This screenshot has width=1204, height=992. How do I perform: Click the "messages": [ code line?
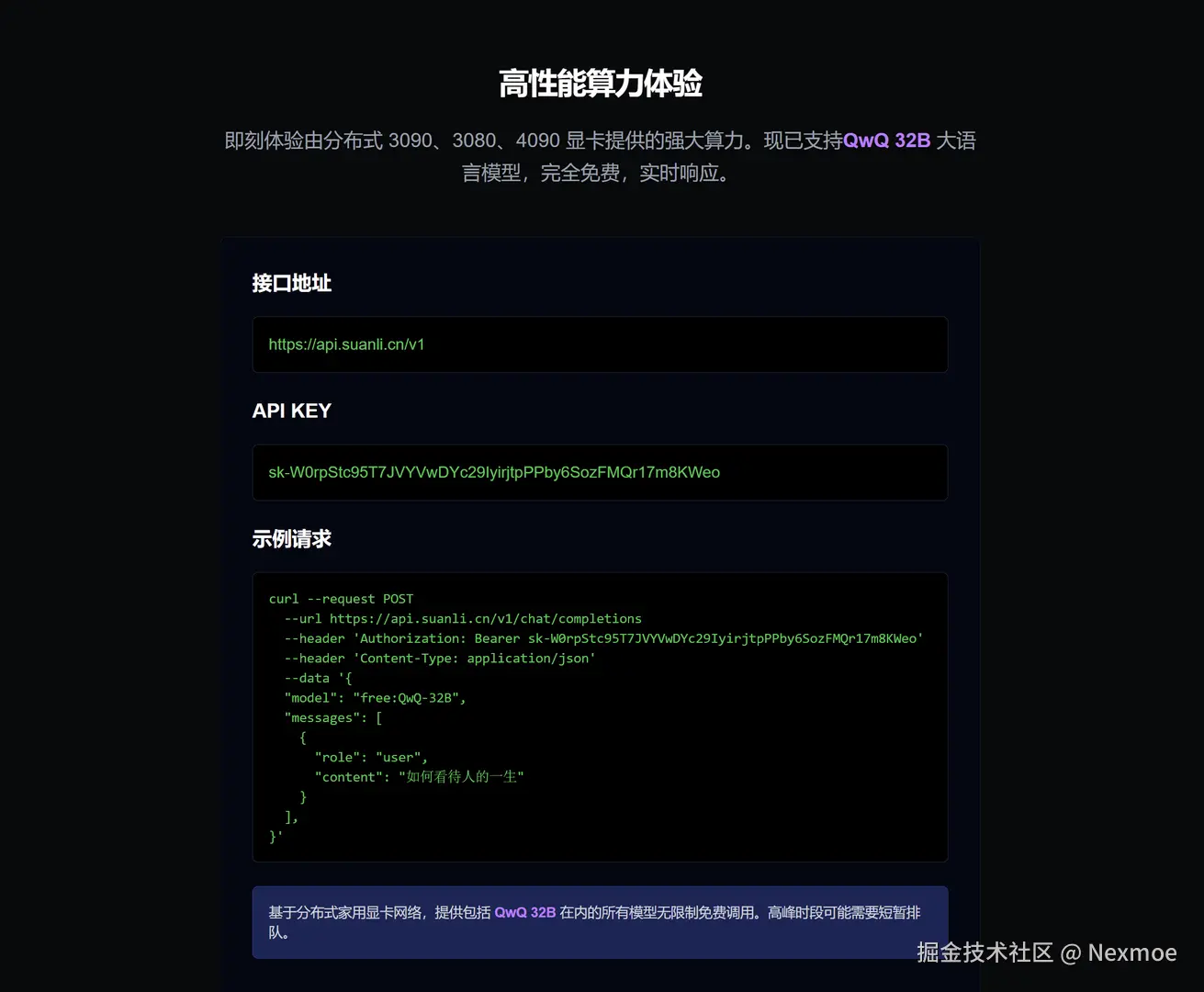(x=333, y=718)
